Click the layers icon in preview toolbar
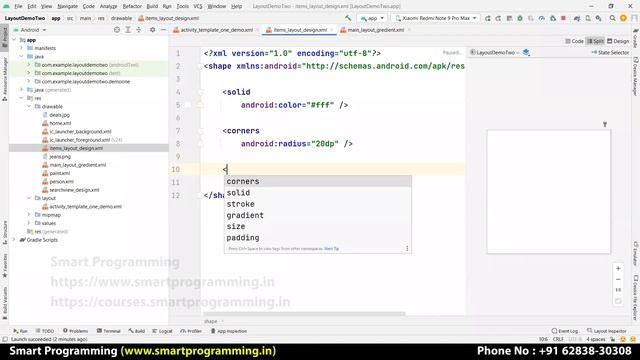Viewport: 640px width, 360px height. pos(526,52)
